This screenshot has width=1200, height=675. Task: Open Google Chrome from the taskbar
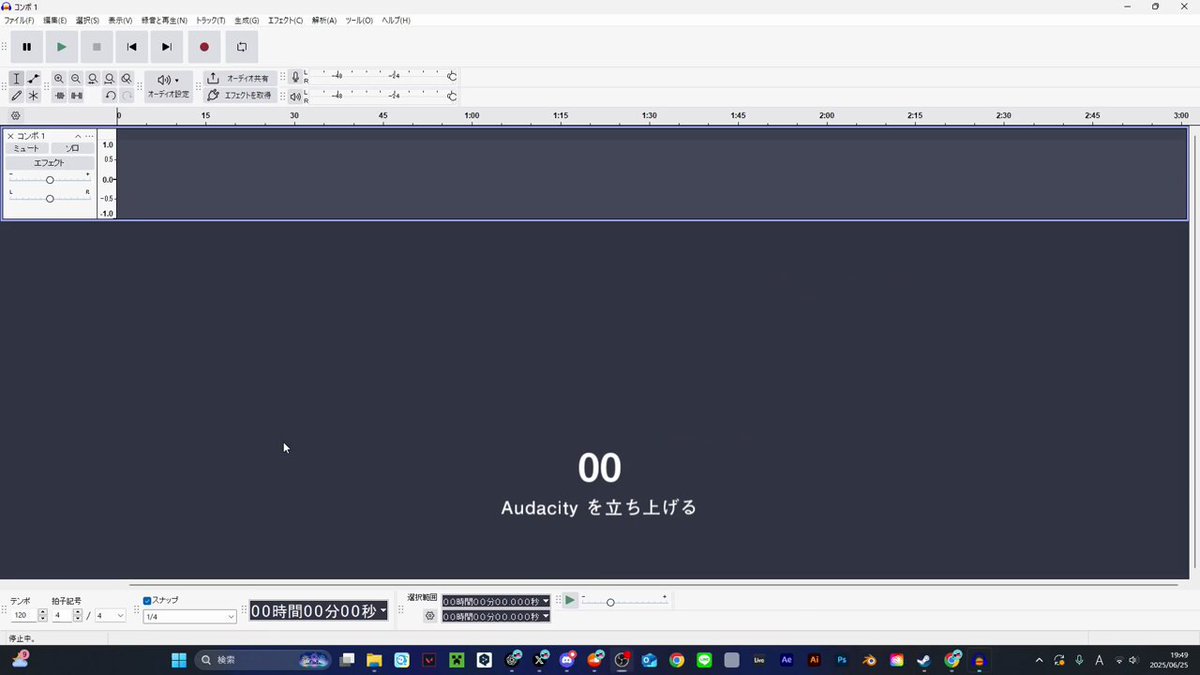tap(677, 660)
